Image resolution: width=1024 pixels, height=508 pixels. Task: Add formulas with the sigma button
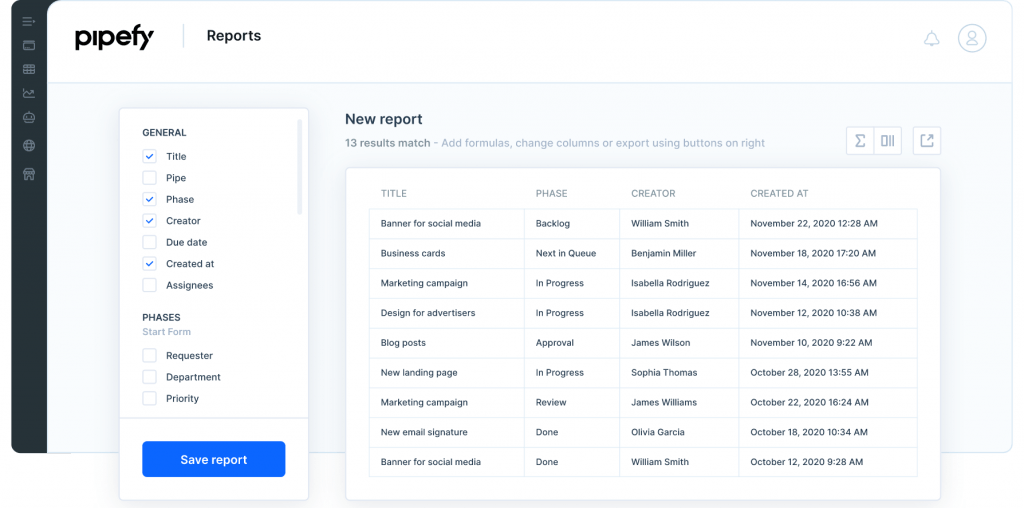pyautogui.click(x=860, y=141)
